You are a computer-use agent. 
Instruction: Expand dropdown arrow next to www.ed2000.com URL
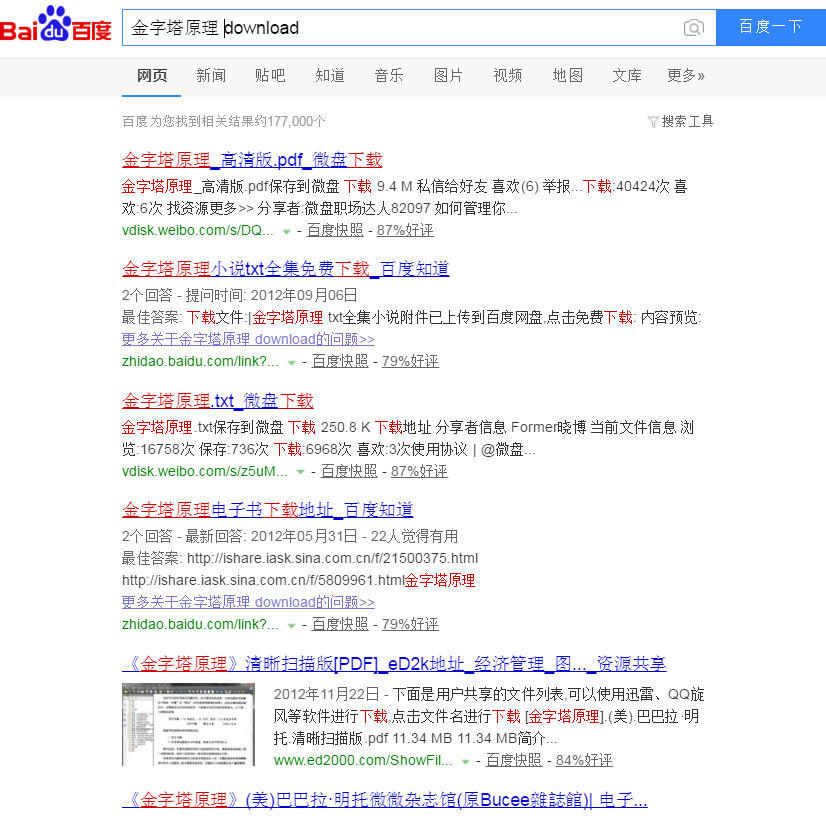click(x=465, y=762)
